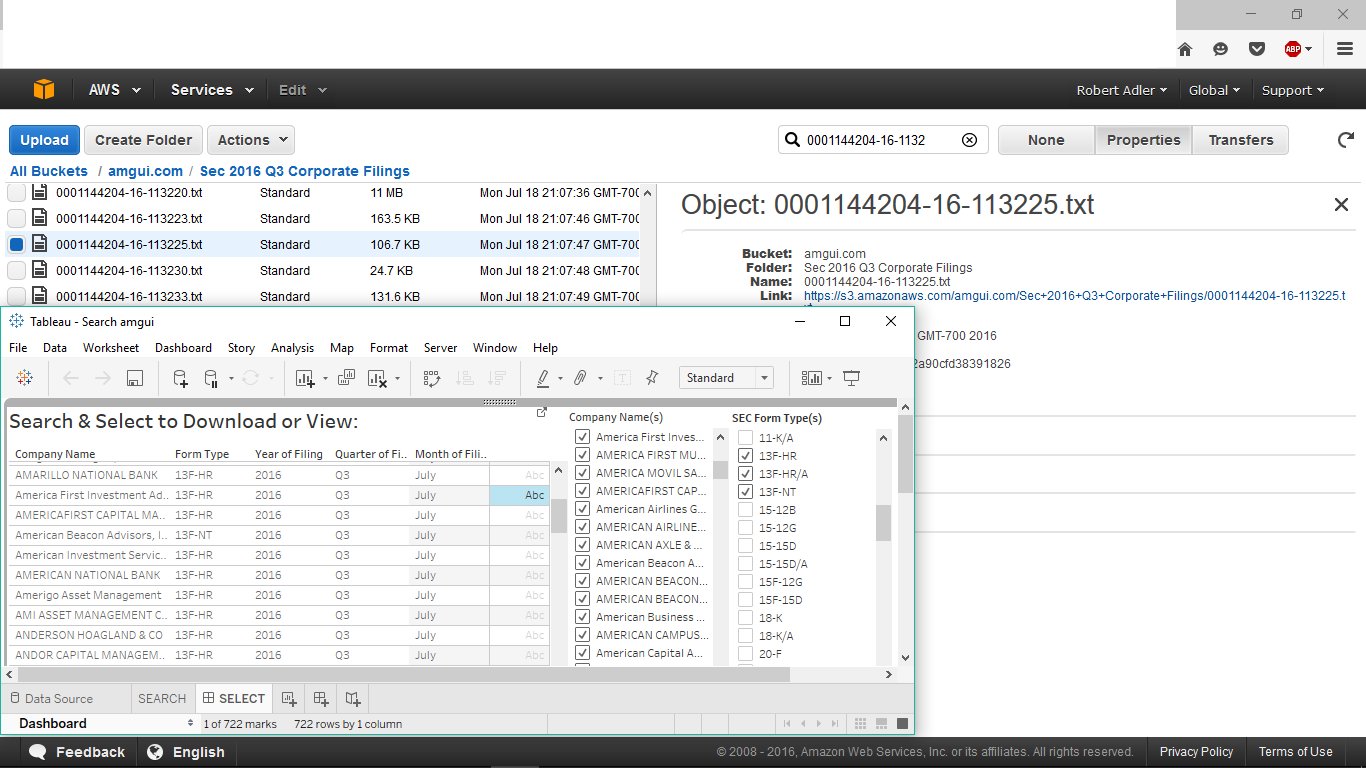1366x768 pixels.
Task: Click the Duplicate Worksheet toolbar icon
Action: (346, 378)
